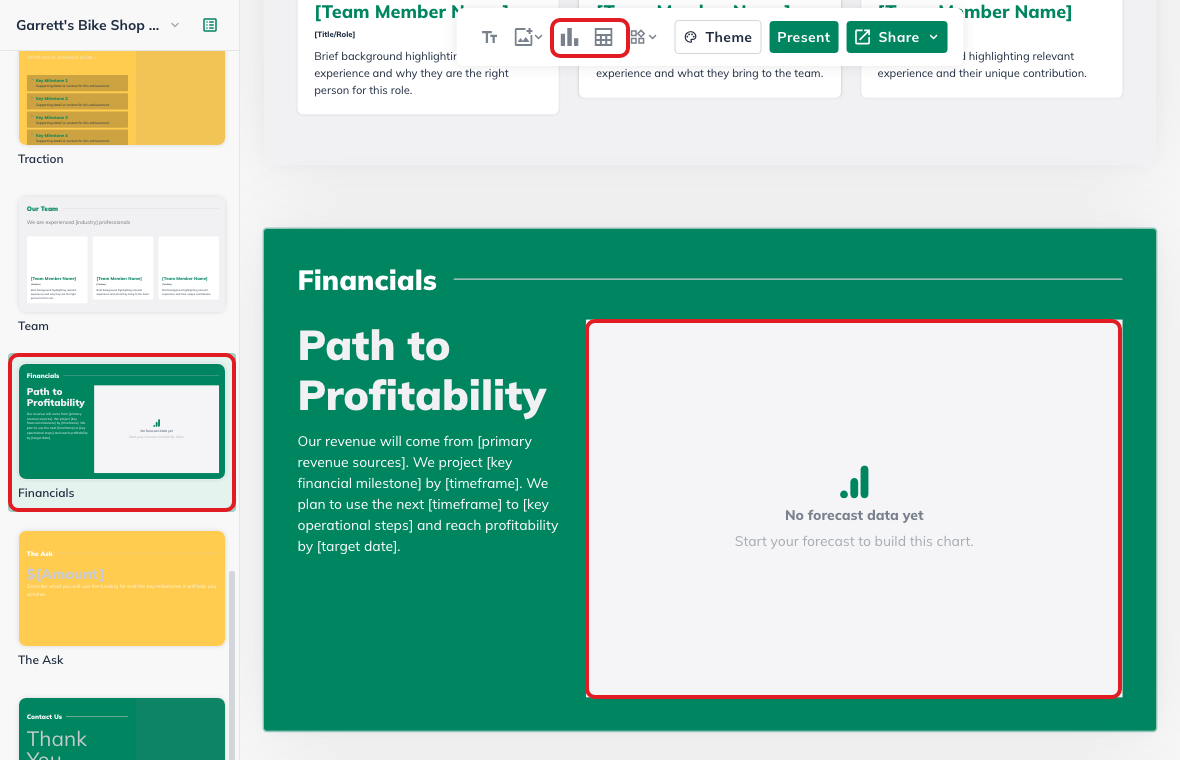Open the layout blocks dropdown in toolbar
The height and width of the screenshot is (760, 1180).
pyautogui.click(x=643, y=38)
